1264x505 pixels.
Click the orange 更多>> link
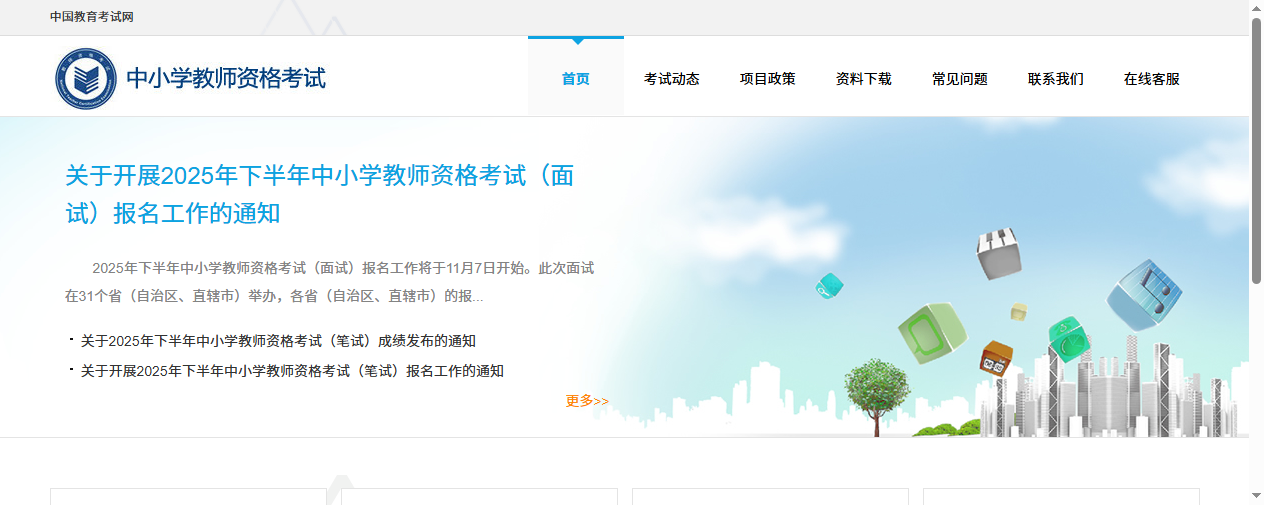(x=587, y=401)
